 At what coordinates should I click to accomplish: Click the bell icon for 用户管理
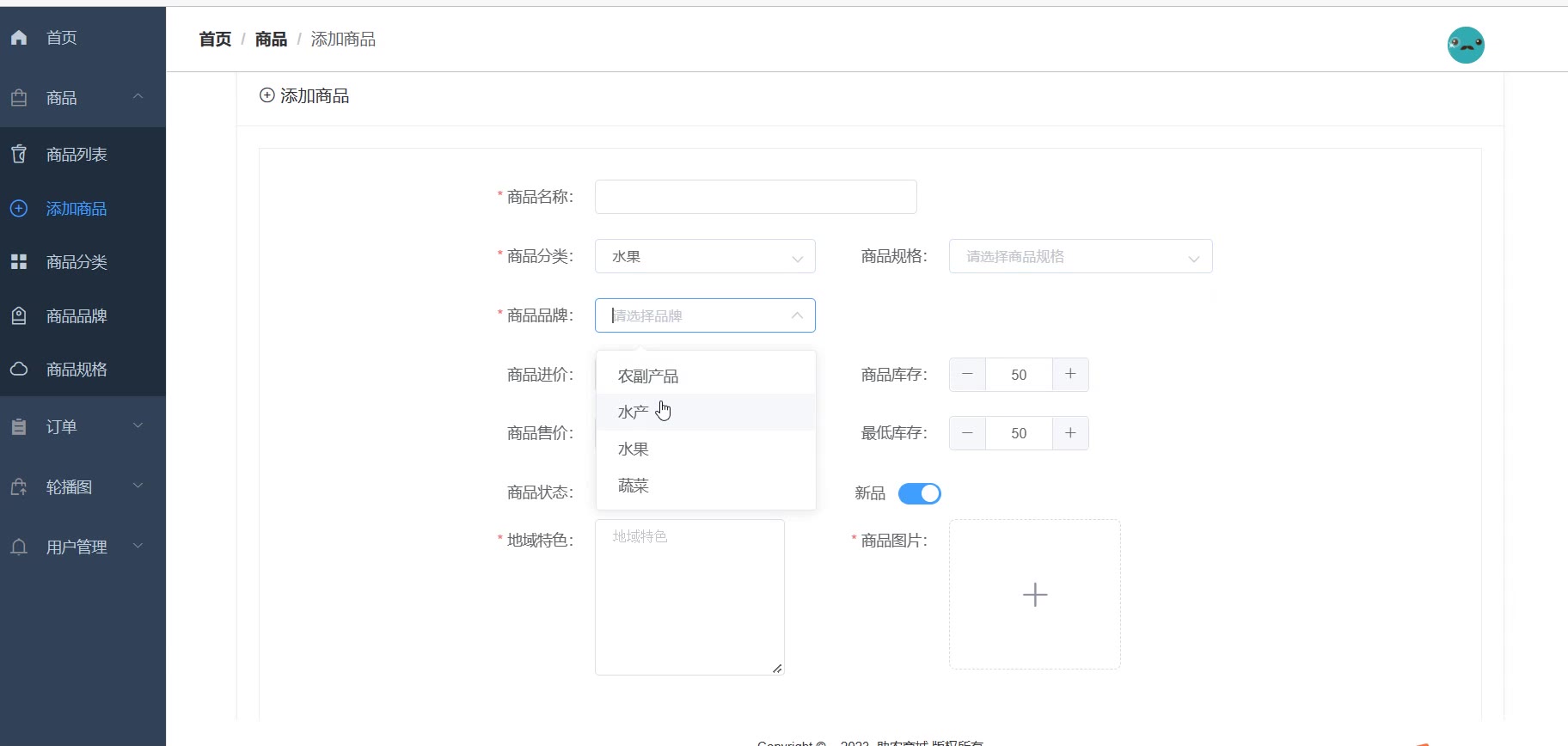[19, 547]
